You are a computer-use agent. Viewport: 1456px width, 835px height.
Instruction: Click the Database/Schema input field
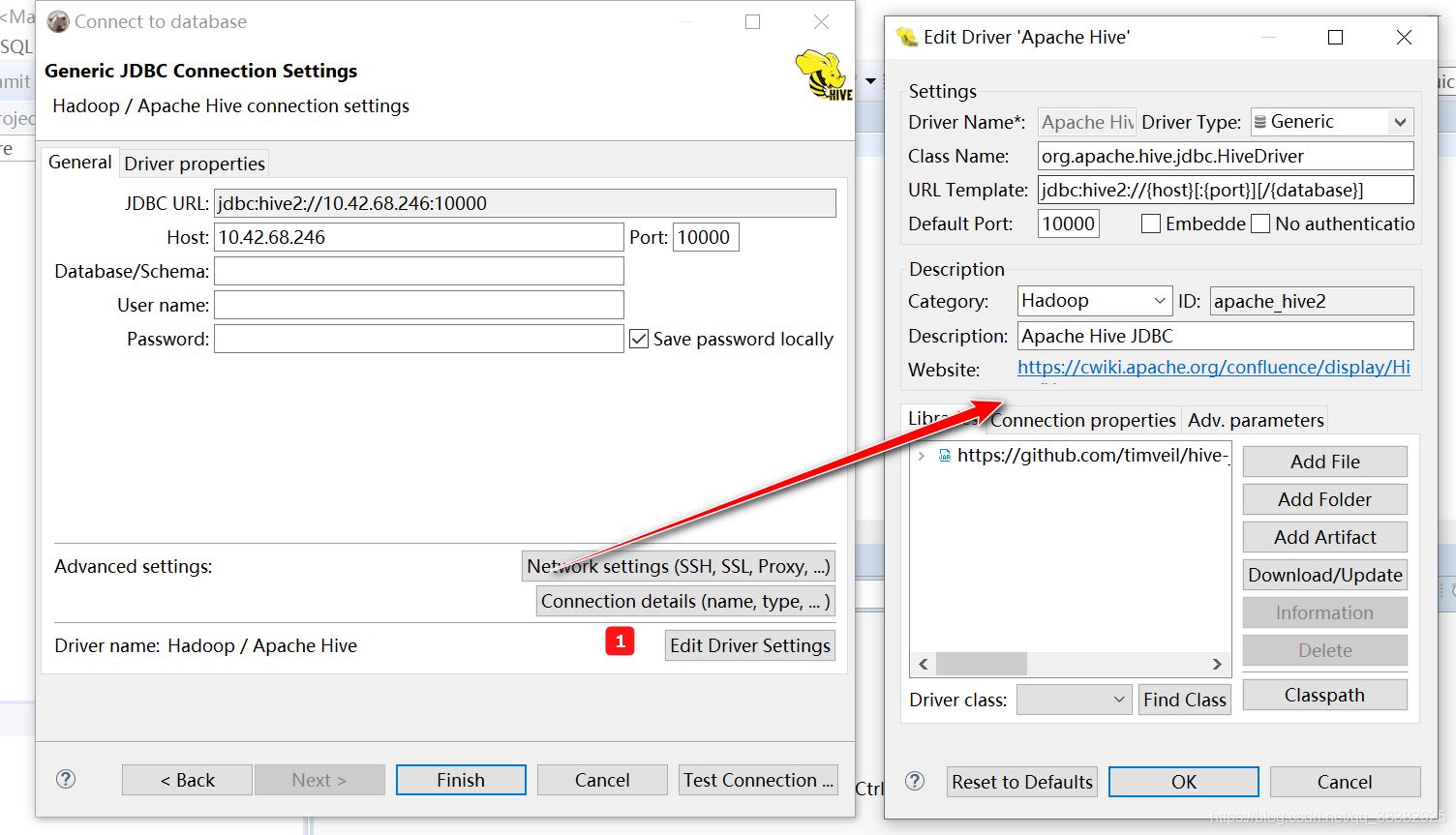coord(418,271)
